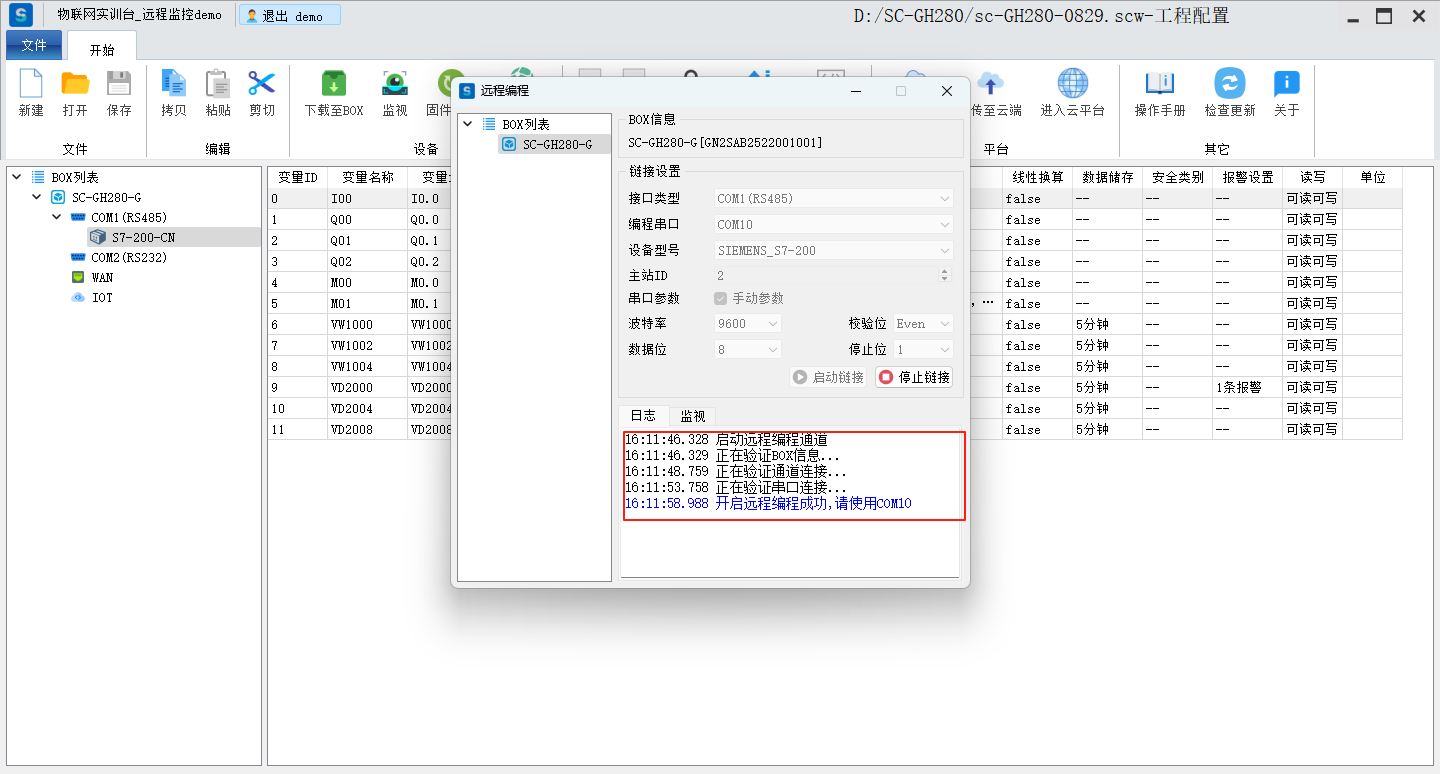1440x774 pixels.
Task: Switch to the 监视 tab in dialog
Action: (x=693, y=416)
